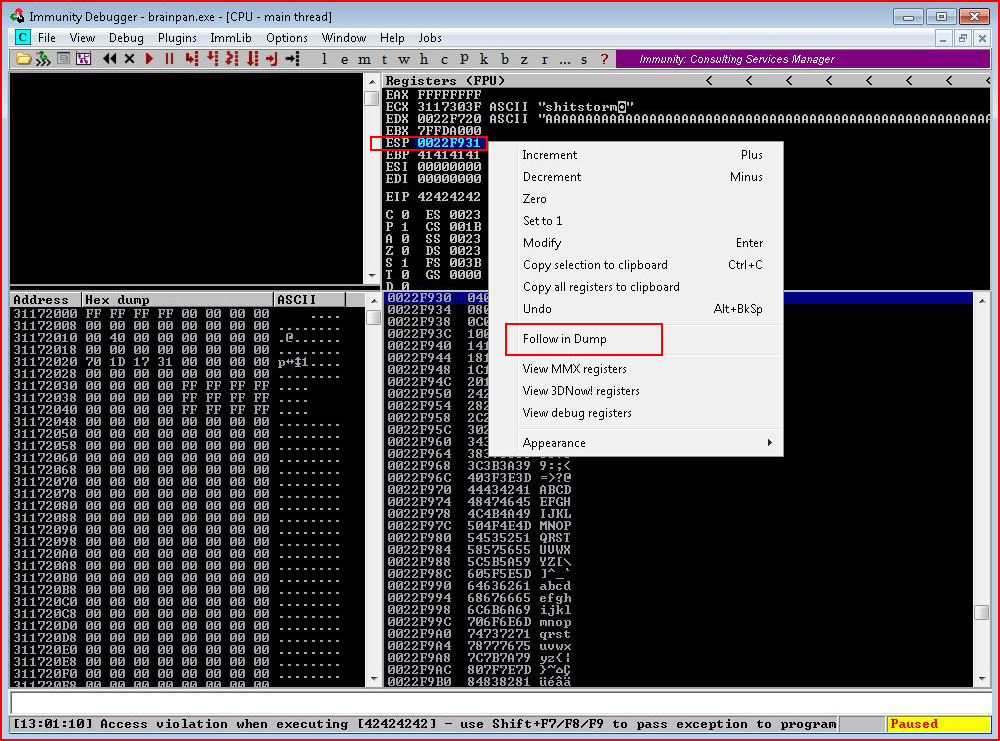Show Threads with t button
The width and height of the screenshot is (1000, 741).
pos(384,59)
